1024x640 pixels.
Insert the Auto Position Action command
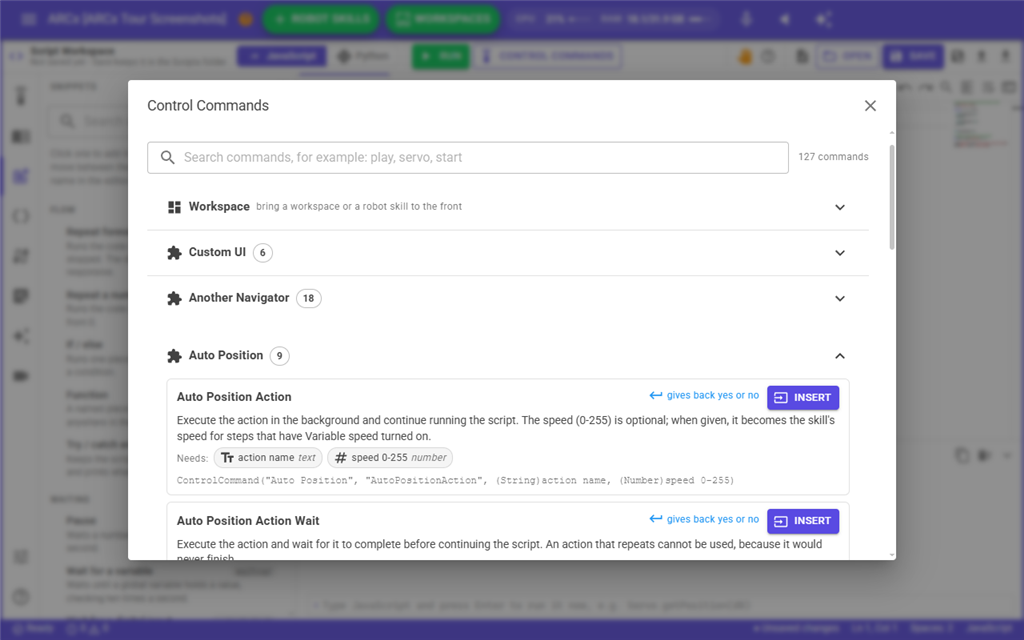pos(803,397)
